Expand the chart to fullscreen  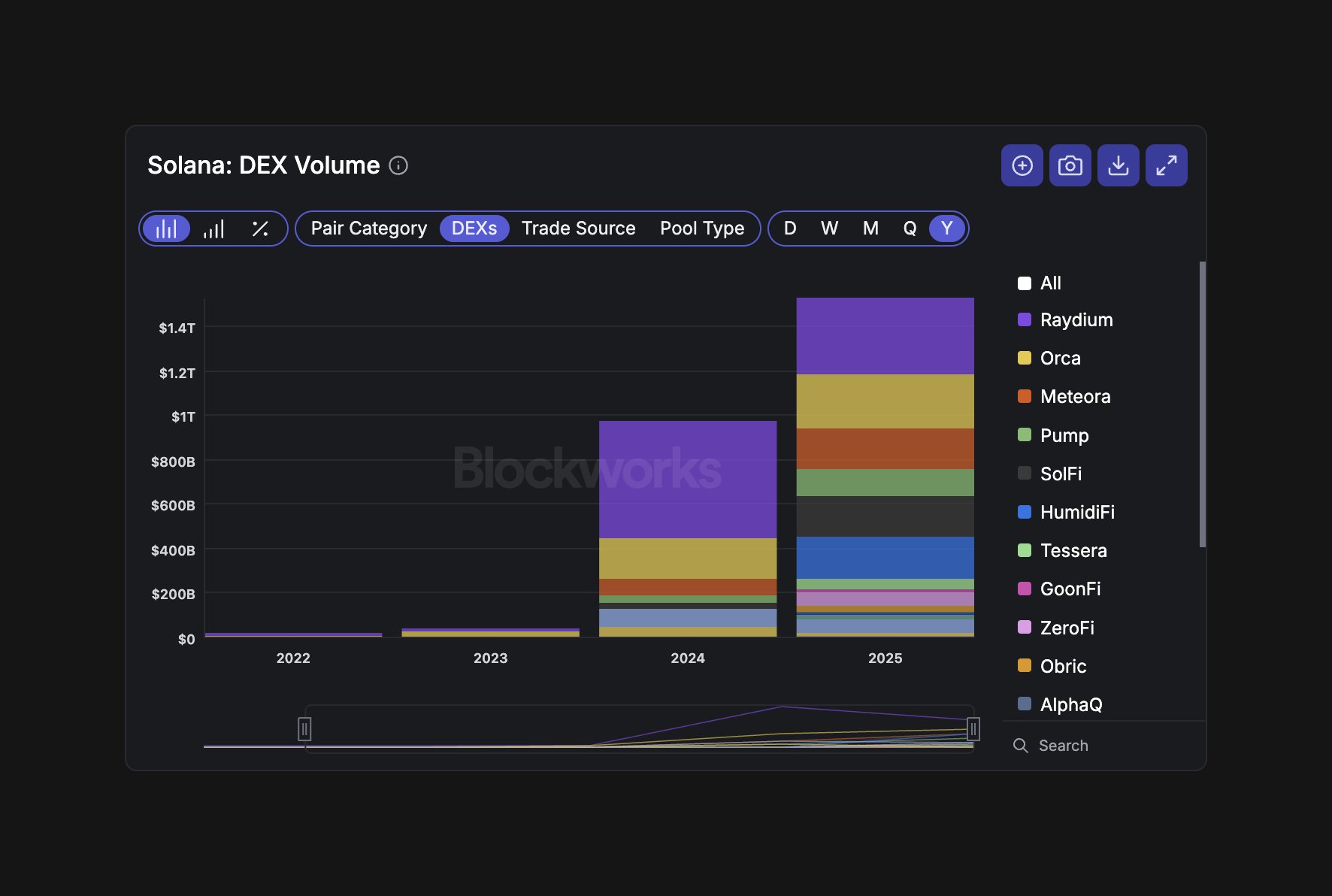tap(1166, 165)
